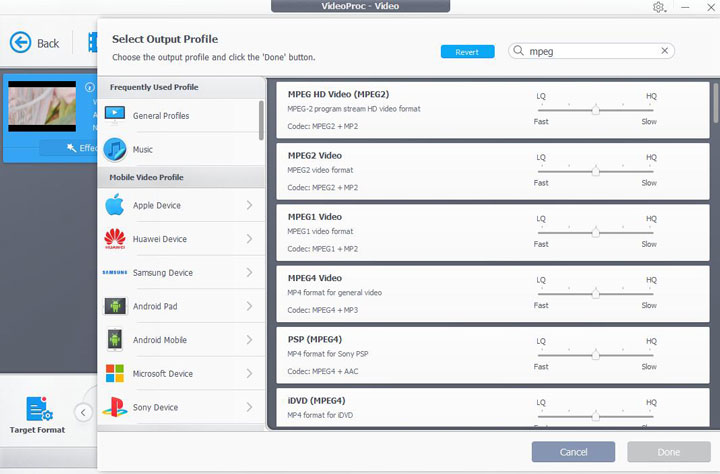The image size is (720, 474).
Task: Click the Revert button
Action: (x=467, y=52)
